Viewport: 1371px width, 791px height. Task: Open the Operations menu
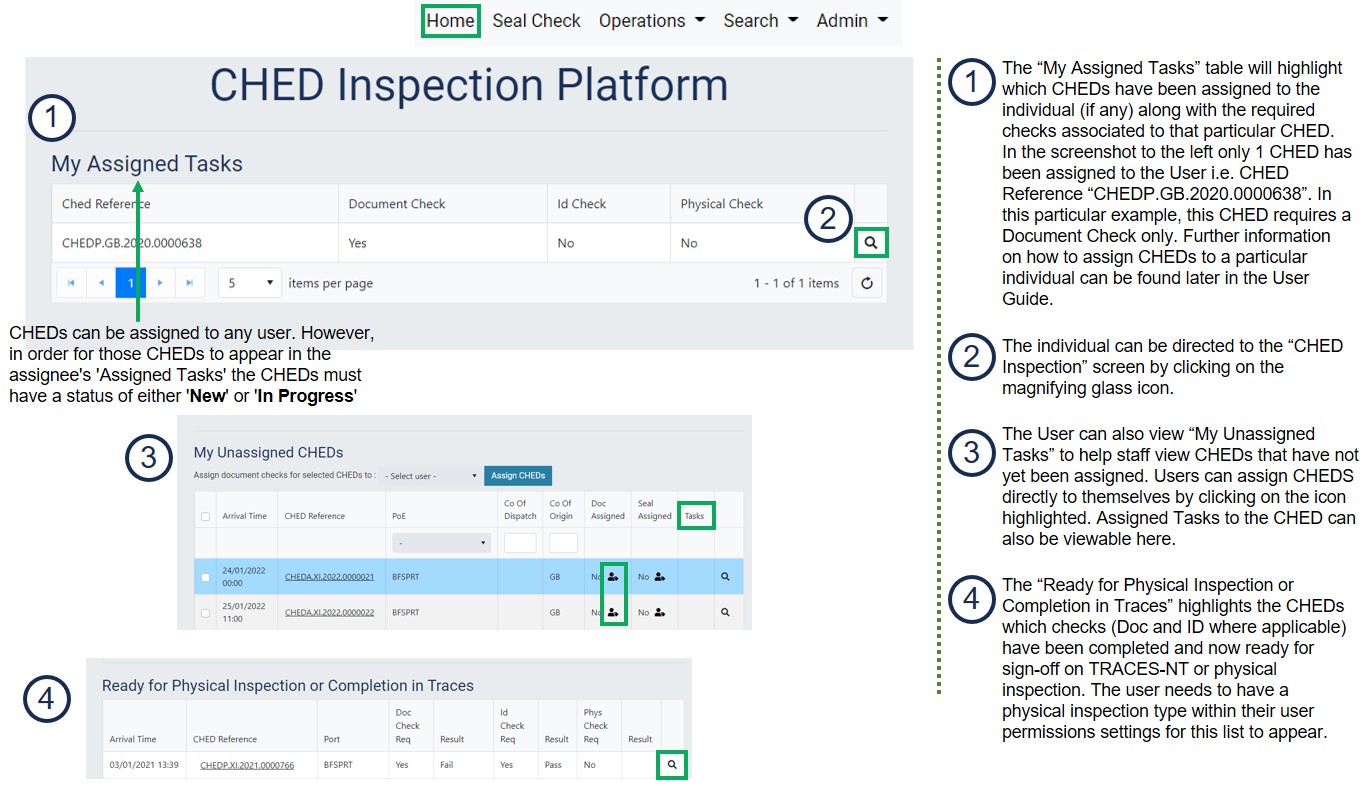point(651,21)
